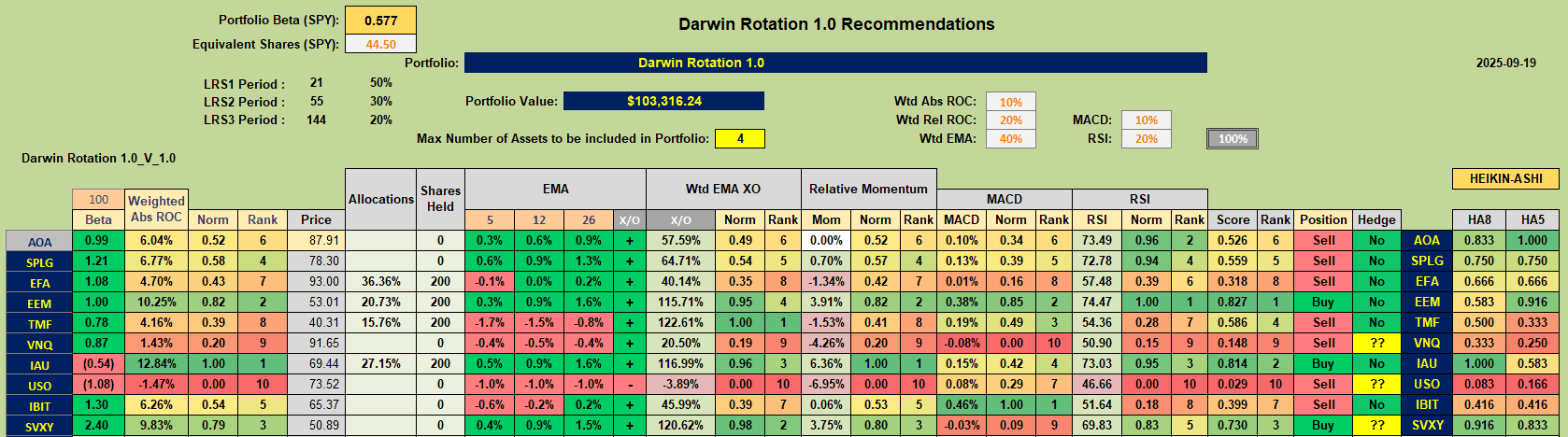The image size is (1568, 437).
Task: Select the relative momentum value 6.36%
Action: coord(826,363)
